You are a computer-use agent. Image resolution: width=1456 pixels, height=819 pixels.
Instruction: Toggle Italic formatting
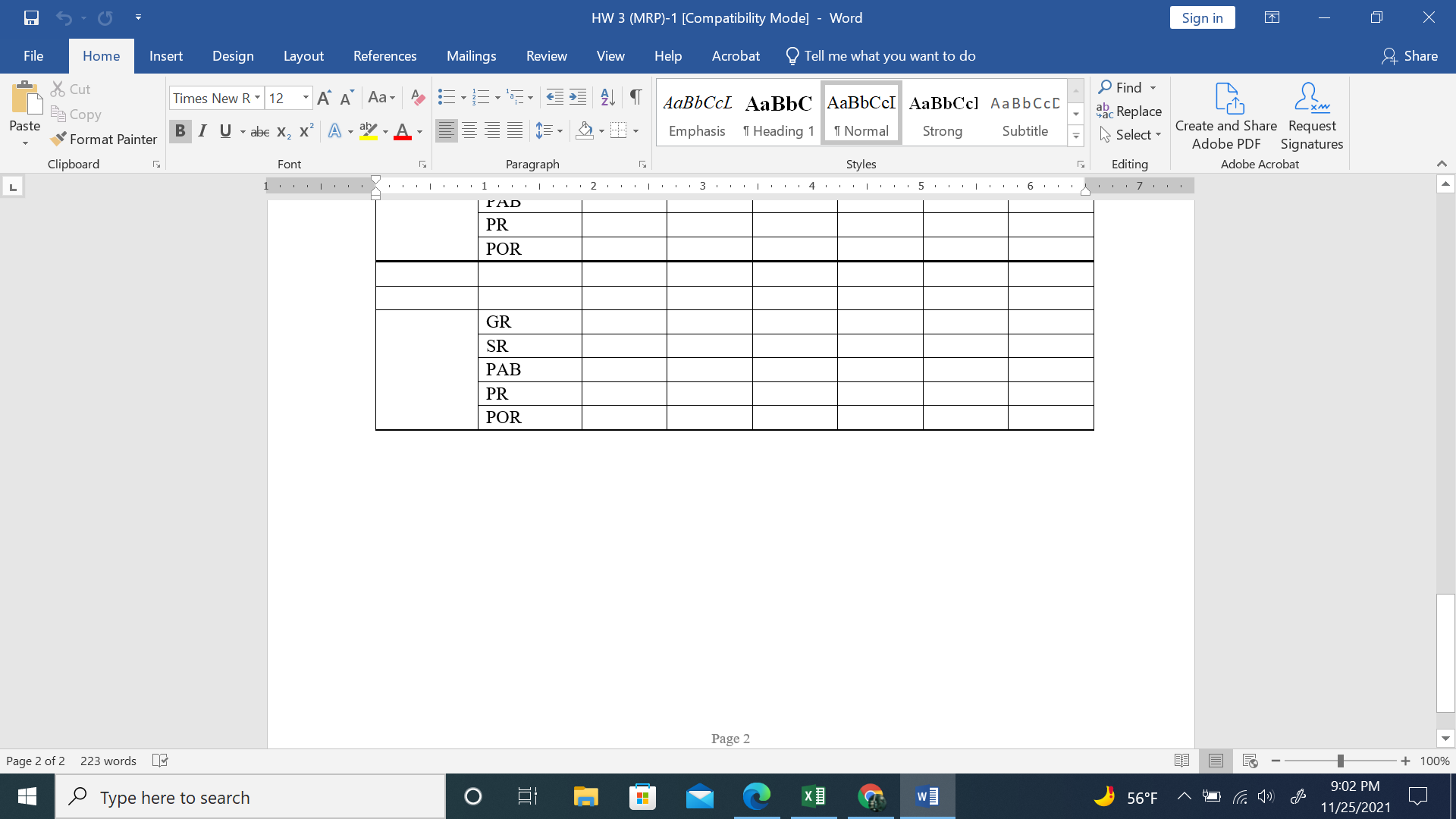[202, 131]
